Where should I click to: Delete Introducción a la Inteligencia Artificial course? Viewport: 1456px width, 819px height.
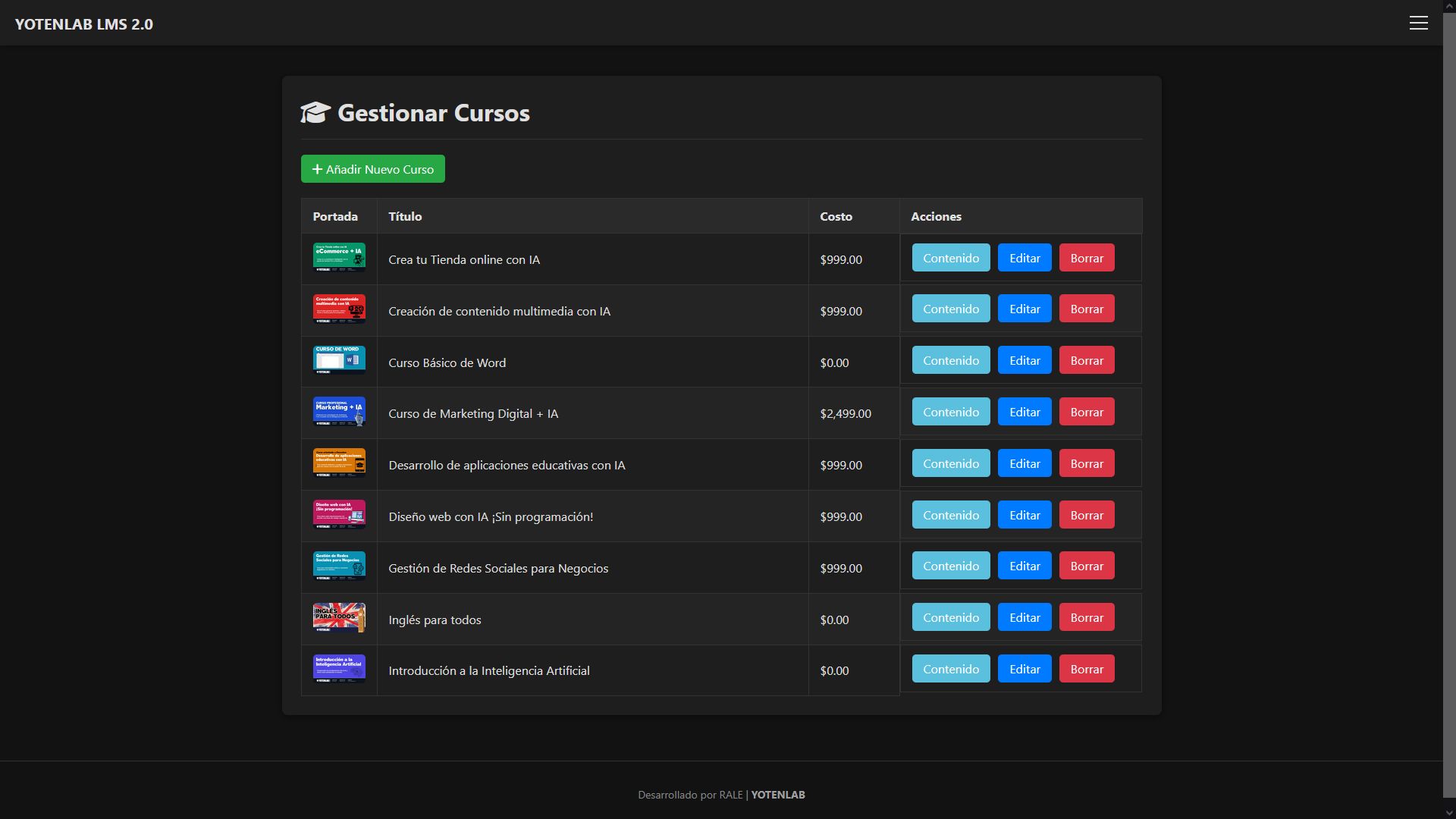[x=1086, y=669]
